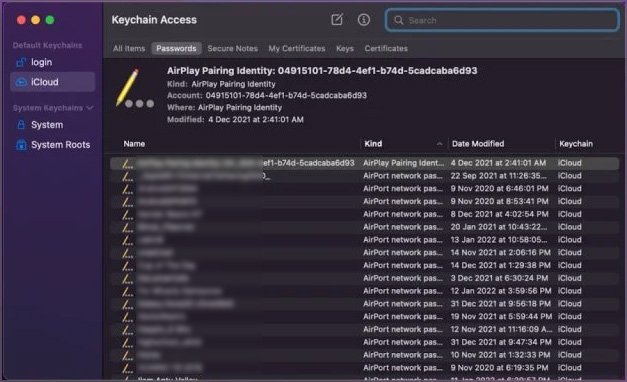This screenshot has width=627, height=382.
Task: Select the row modified 14 Dec 2021
Action: click(x=364, y=265)
